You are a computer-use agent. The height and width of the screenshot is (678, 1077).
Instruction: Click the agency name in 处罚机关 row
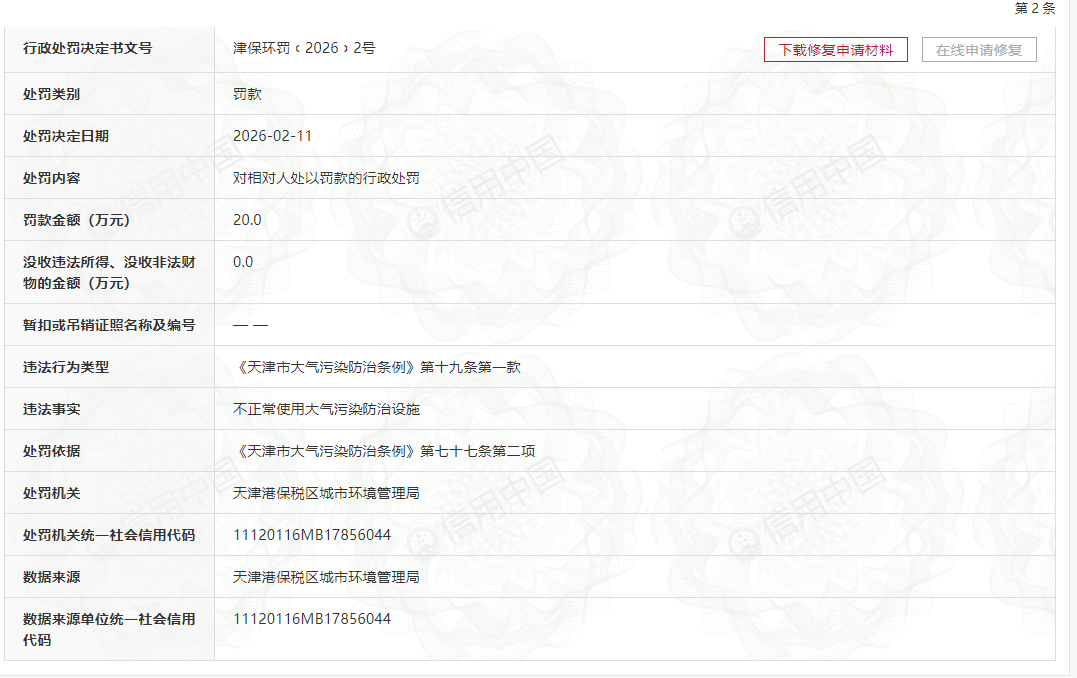326,493
